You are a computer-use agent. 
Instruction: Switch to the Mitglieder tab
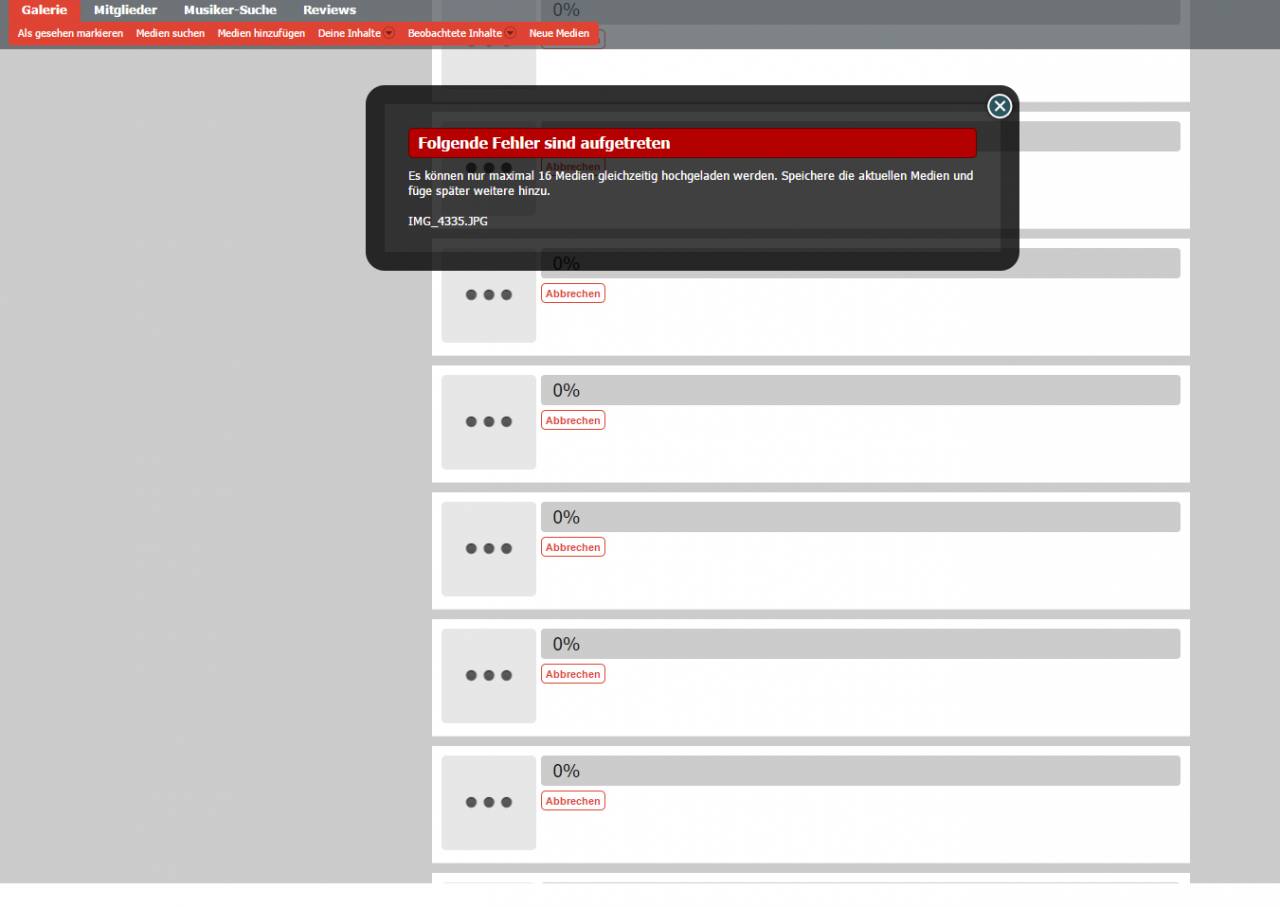pos(125,10)
